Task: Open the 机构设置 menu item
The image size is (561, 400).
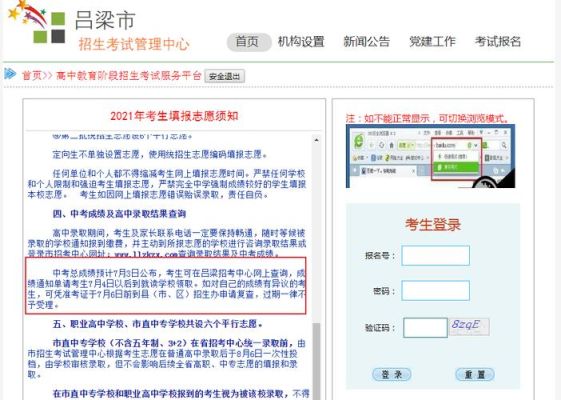Action: coord(301,42)
